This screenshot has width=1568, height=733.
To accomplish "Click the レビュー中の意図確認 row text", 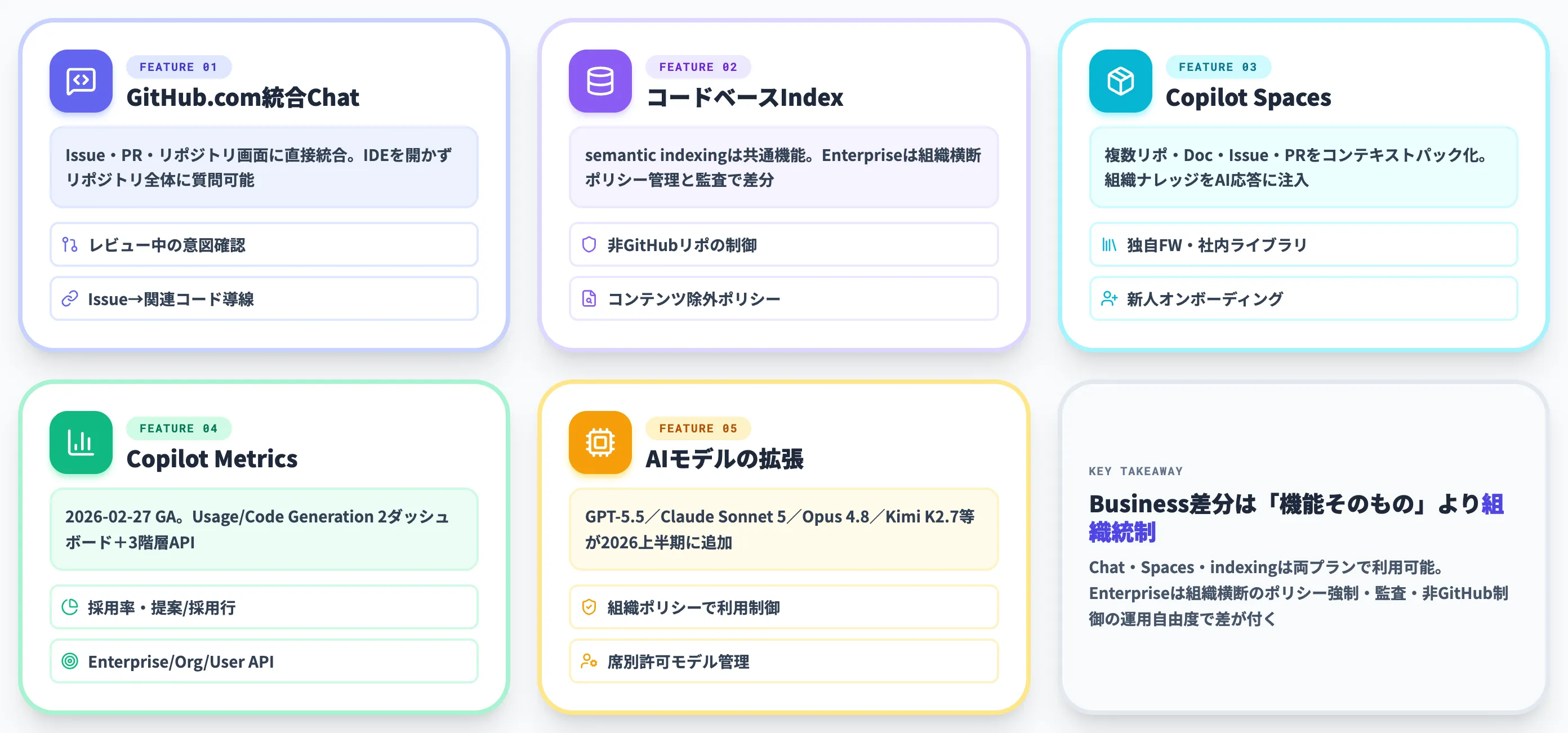I will (167, 244).
